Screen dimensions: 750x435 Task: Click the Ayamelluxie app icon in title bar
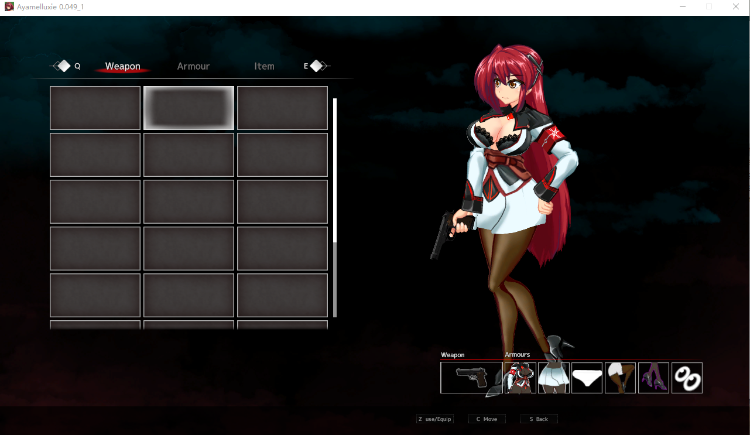[x=9, y=7]
